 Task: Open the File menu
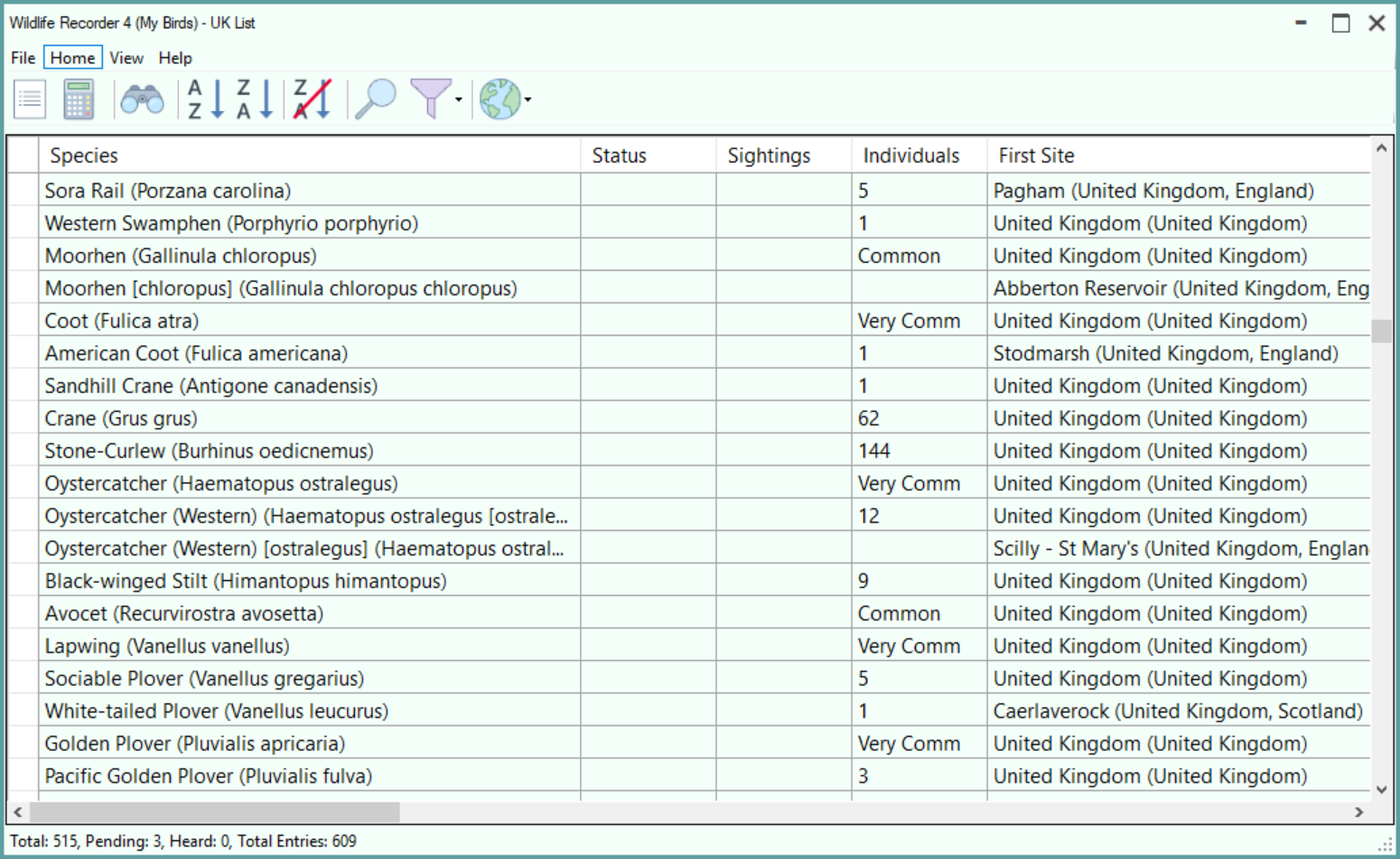pyautogui.click(x=23, y=58)
